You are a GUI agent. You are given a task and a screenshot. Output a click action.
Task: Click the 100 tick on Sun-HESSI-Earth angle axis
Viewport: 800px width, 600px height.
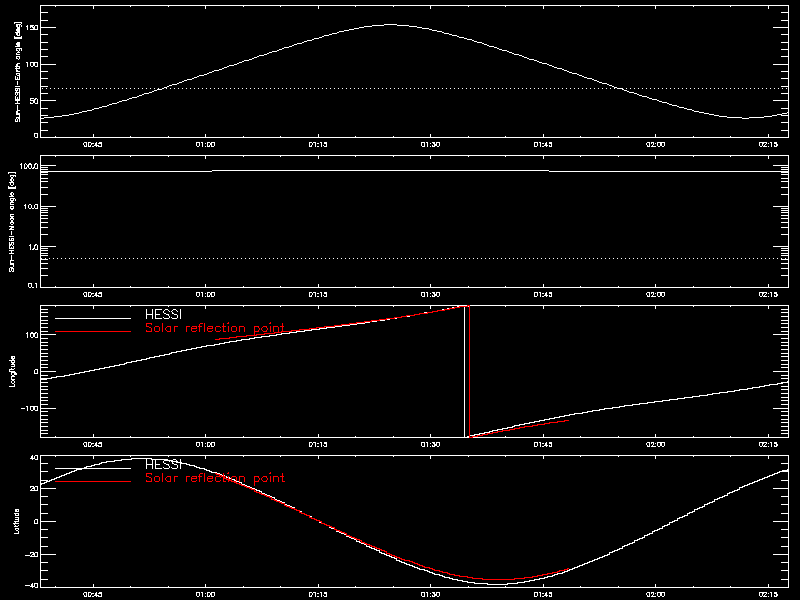[x=32, y=64]
